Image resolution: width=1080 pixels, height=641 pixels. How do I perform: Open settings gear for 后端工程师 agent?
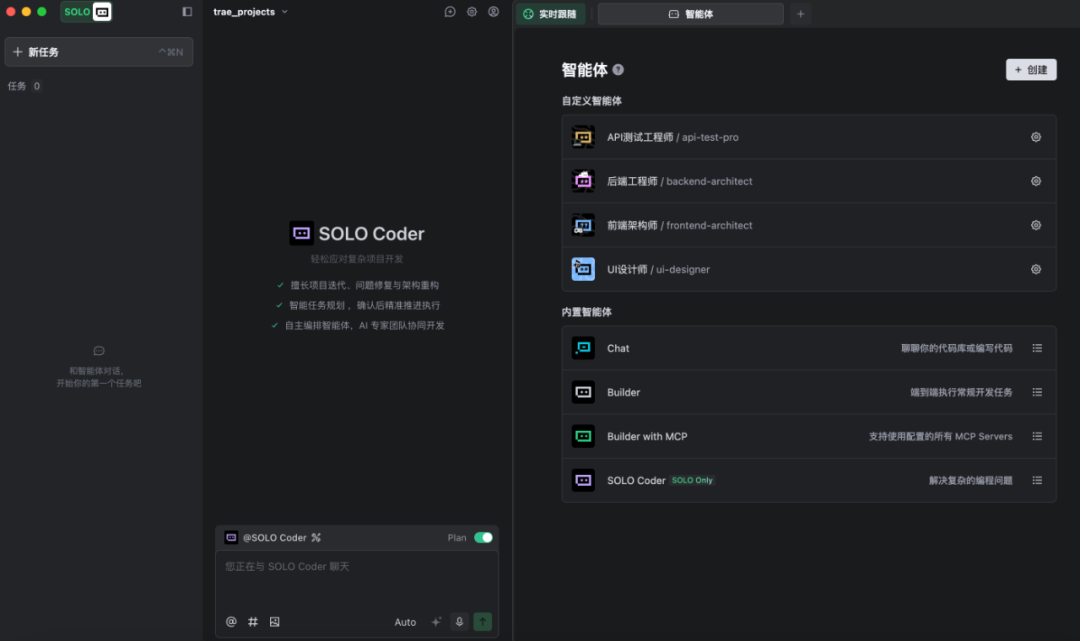pyautogui.click(x=1036, y=181)
